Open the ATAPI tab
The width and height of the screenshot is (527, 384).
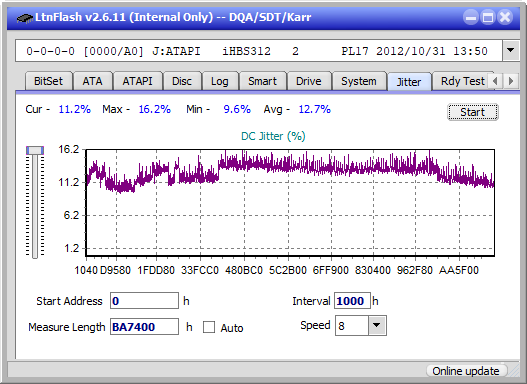click(x=137, y=81)
